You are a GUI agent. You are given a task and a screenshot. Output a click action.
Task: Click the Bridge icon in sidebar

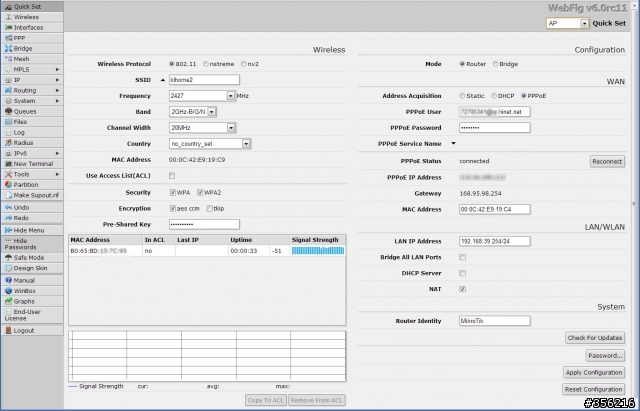(8, 48)
